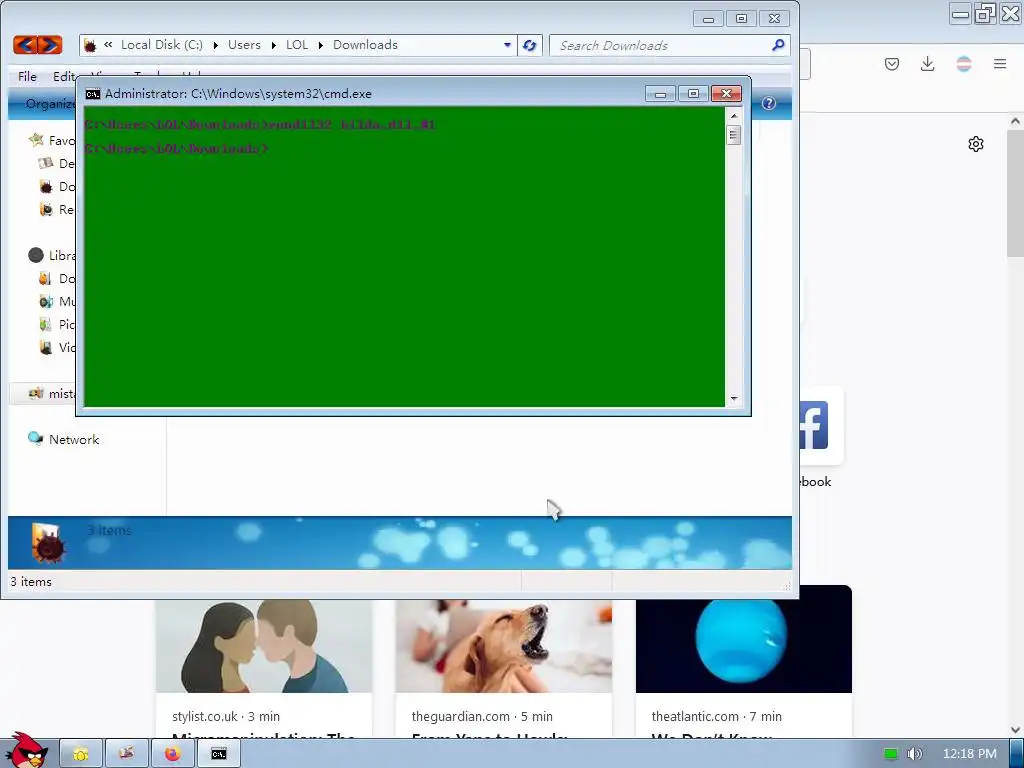Switch to Firefox from the taskbar
This screenshot has height=768, width=1024.
coord(172,754)
